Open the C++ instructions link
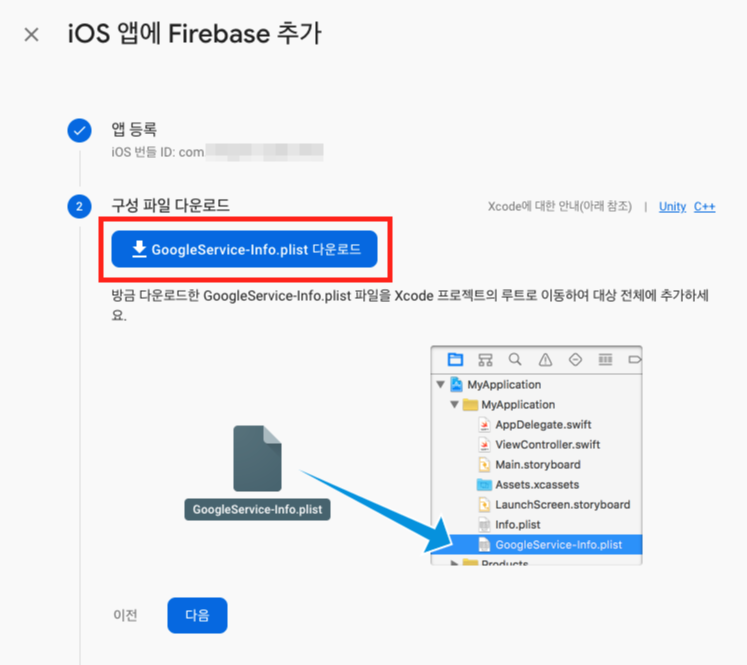The height and width of the screenshot is (665, 747). (704, 206)
